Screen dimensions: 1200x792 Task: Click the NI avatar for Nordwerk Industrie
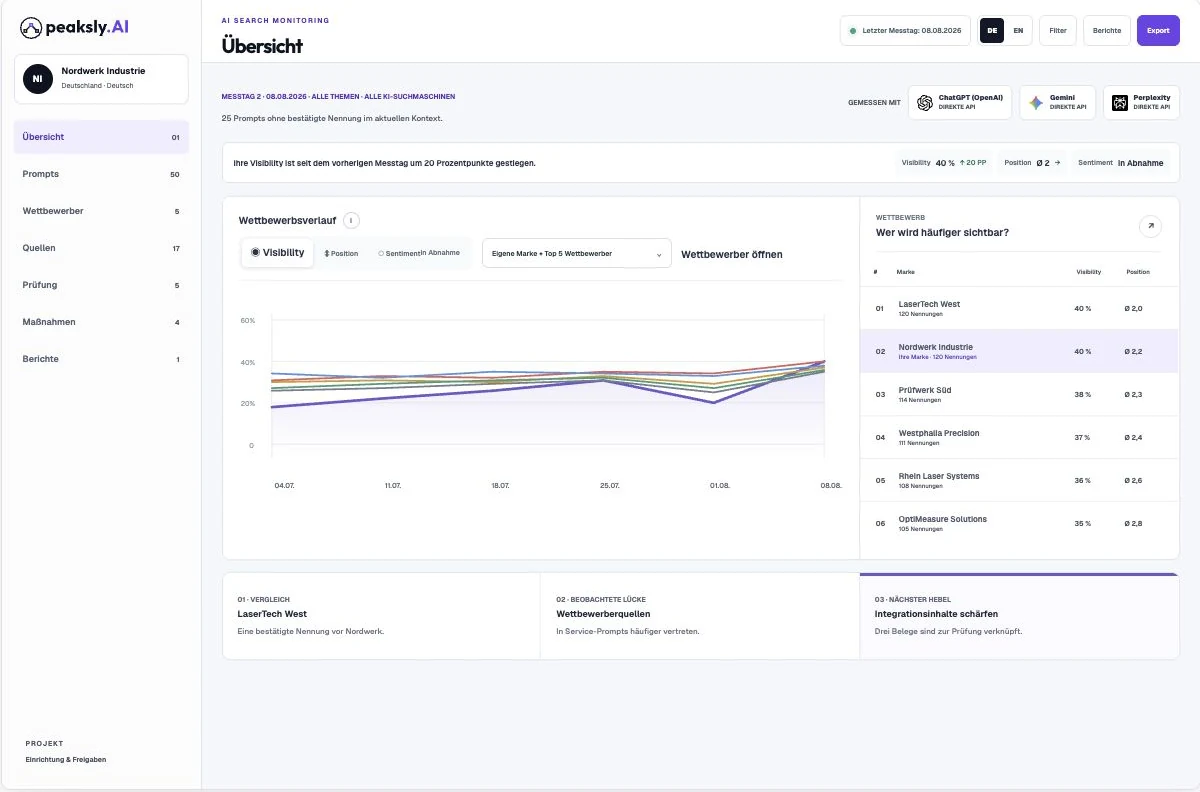[x=38, y=78]
